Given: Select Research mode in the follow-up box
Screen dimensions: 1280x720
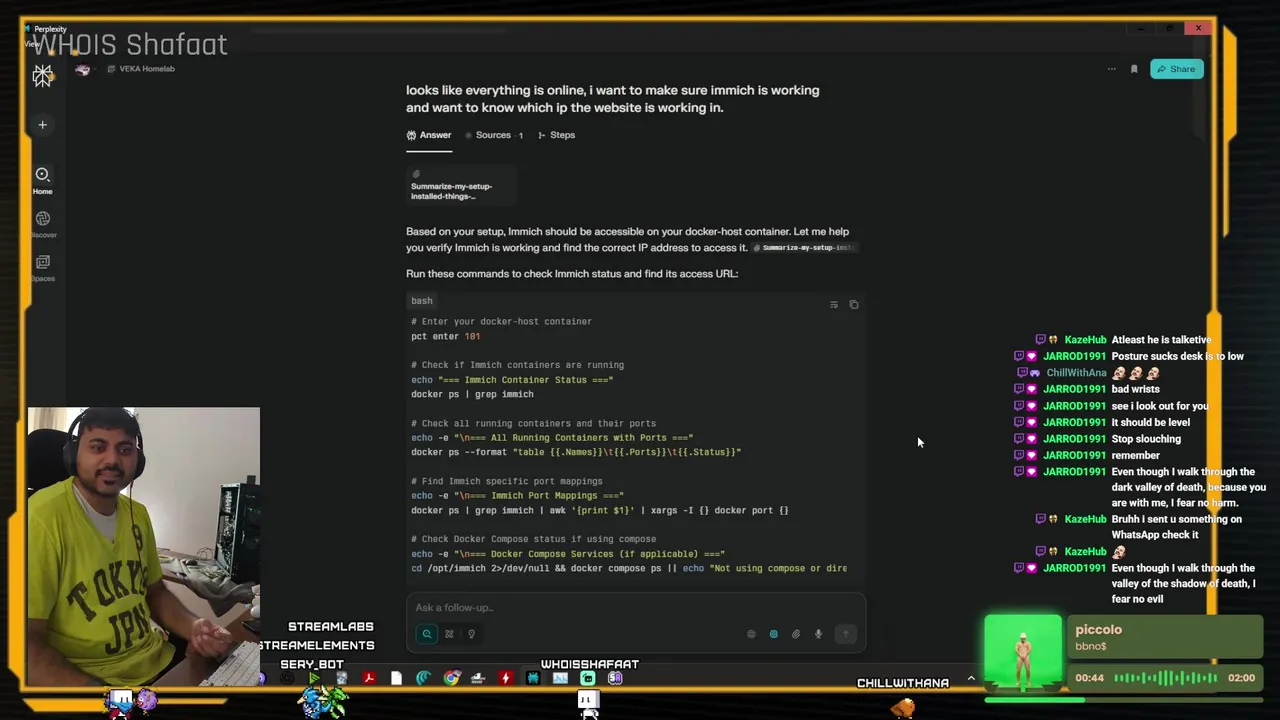Looking at the screenshot, I should tap(449, 634).
